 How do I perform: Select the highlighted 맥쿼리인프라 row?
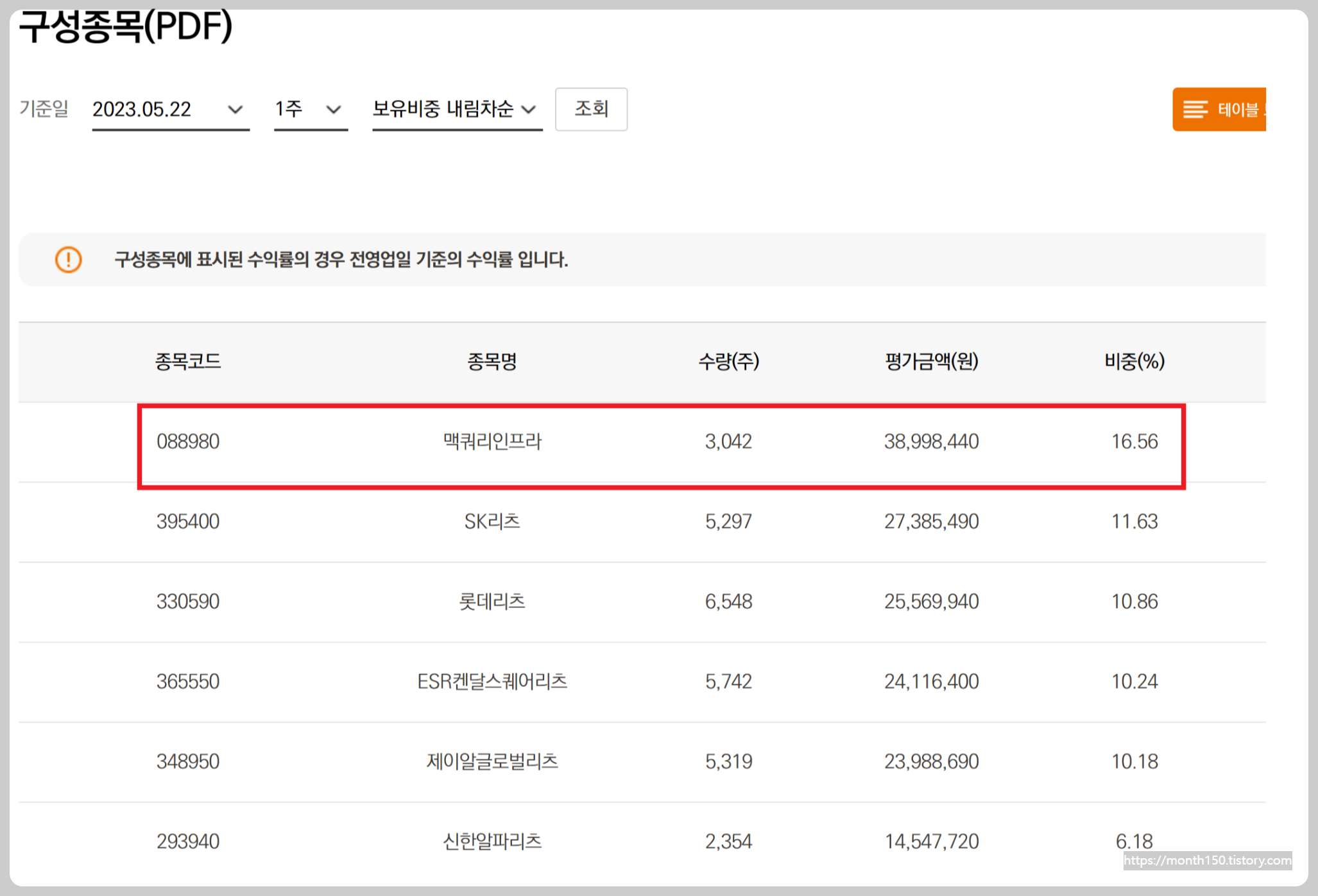[661, 441]
